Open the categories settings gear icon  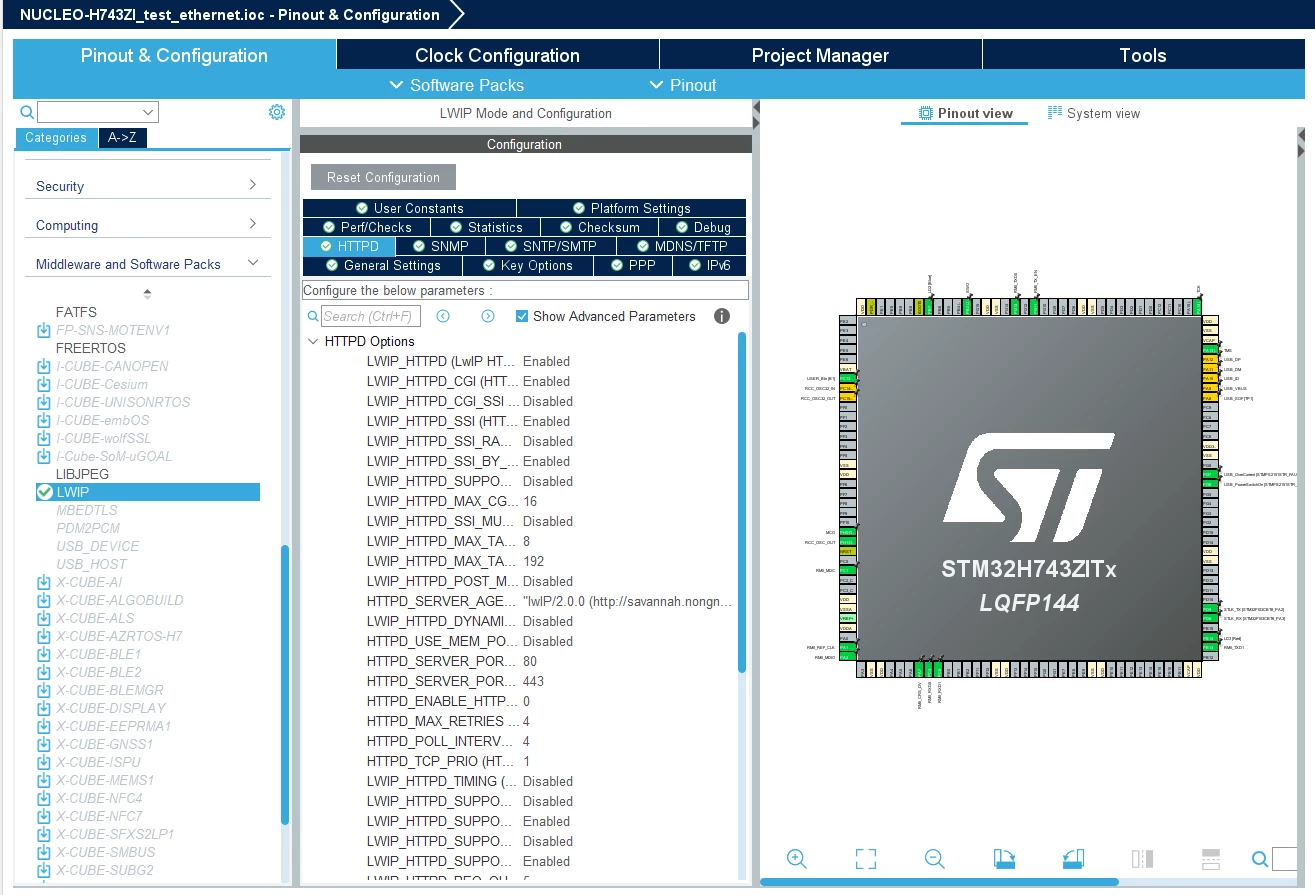pyautogui.click(x=277, y=112)
